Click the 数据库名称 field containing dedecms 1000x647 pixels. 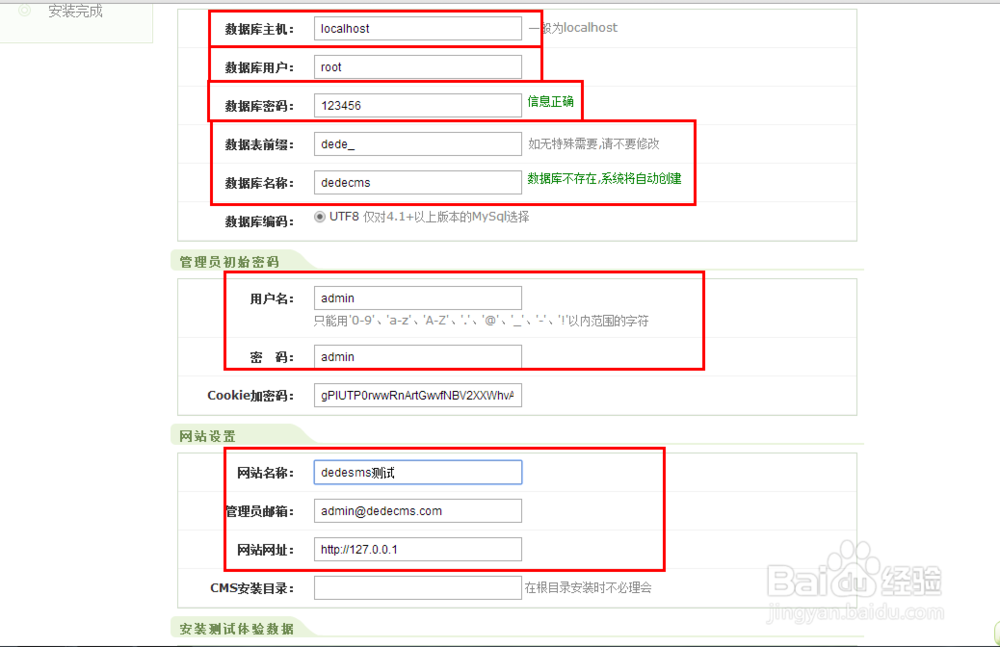tap(417, 182)
